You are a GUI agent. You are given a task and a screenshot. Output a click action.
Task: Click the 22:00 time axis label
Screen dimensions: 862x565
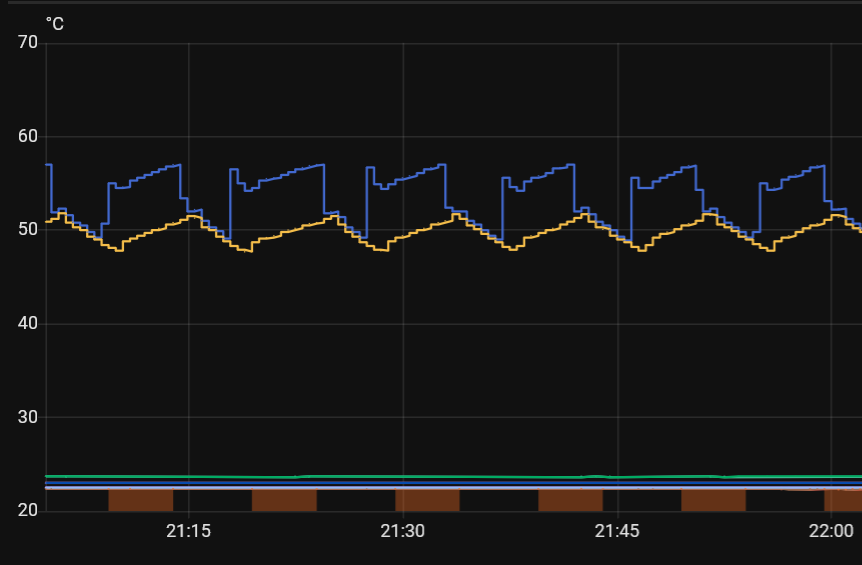832,531
